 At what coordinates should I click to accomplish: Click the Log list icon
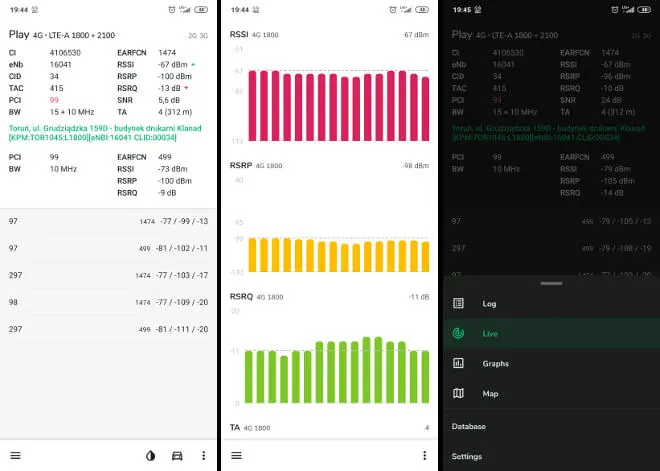[458, 303]
